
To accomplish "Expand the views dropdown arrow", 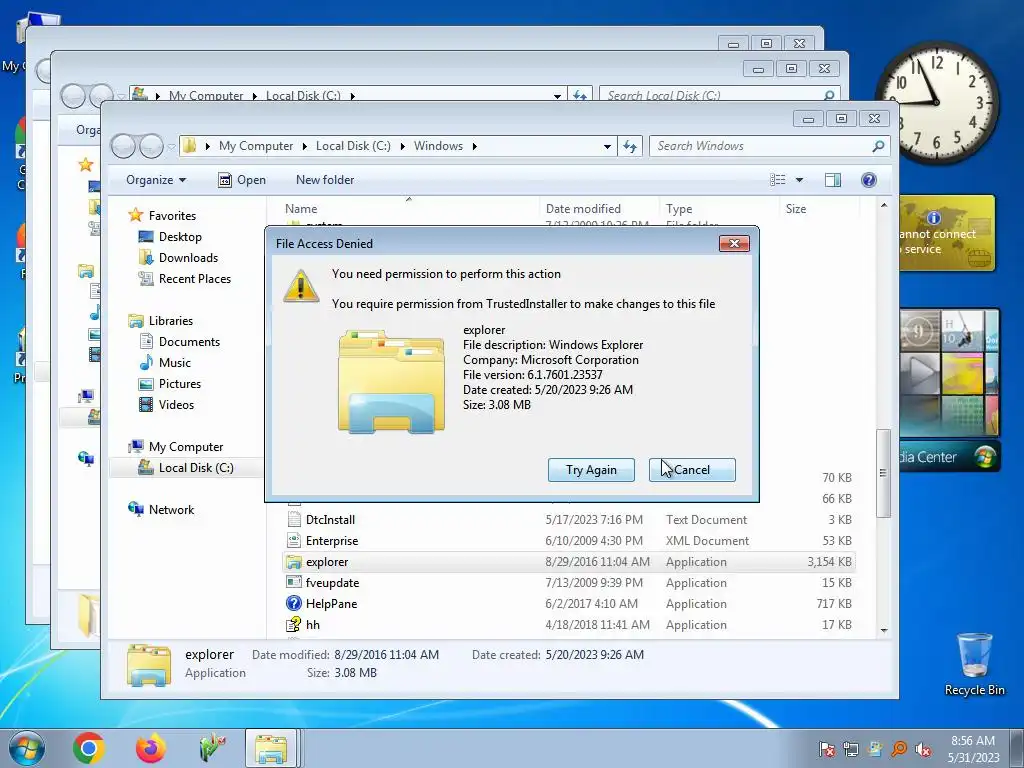I will pyautogui.click(x=799, y=180).
